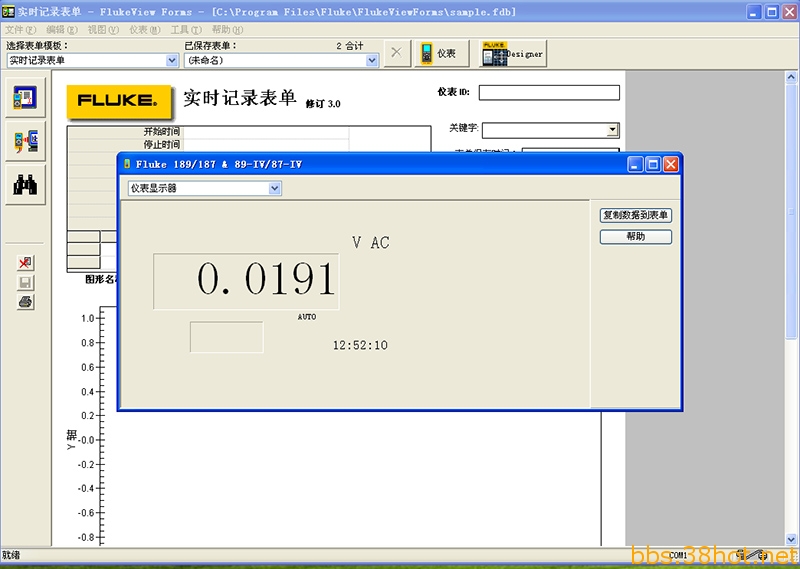The height and width of the screenshot is (569, 800).
Task: Click the Fluke dialog title bar icon
Action: pos(128,164)
